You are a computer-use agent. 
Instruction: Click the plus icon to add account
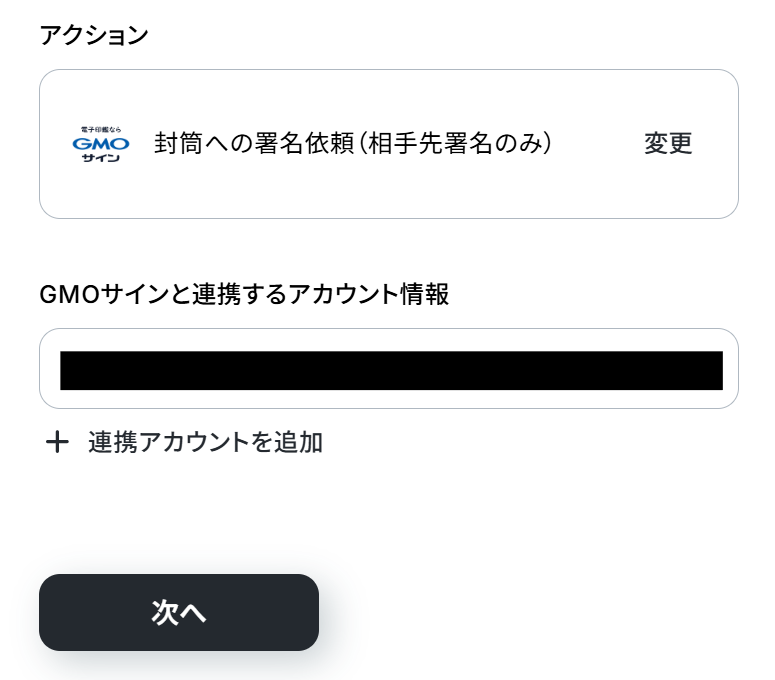(x=57, y=442)
